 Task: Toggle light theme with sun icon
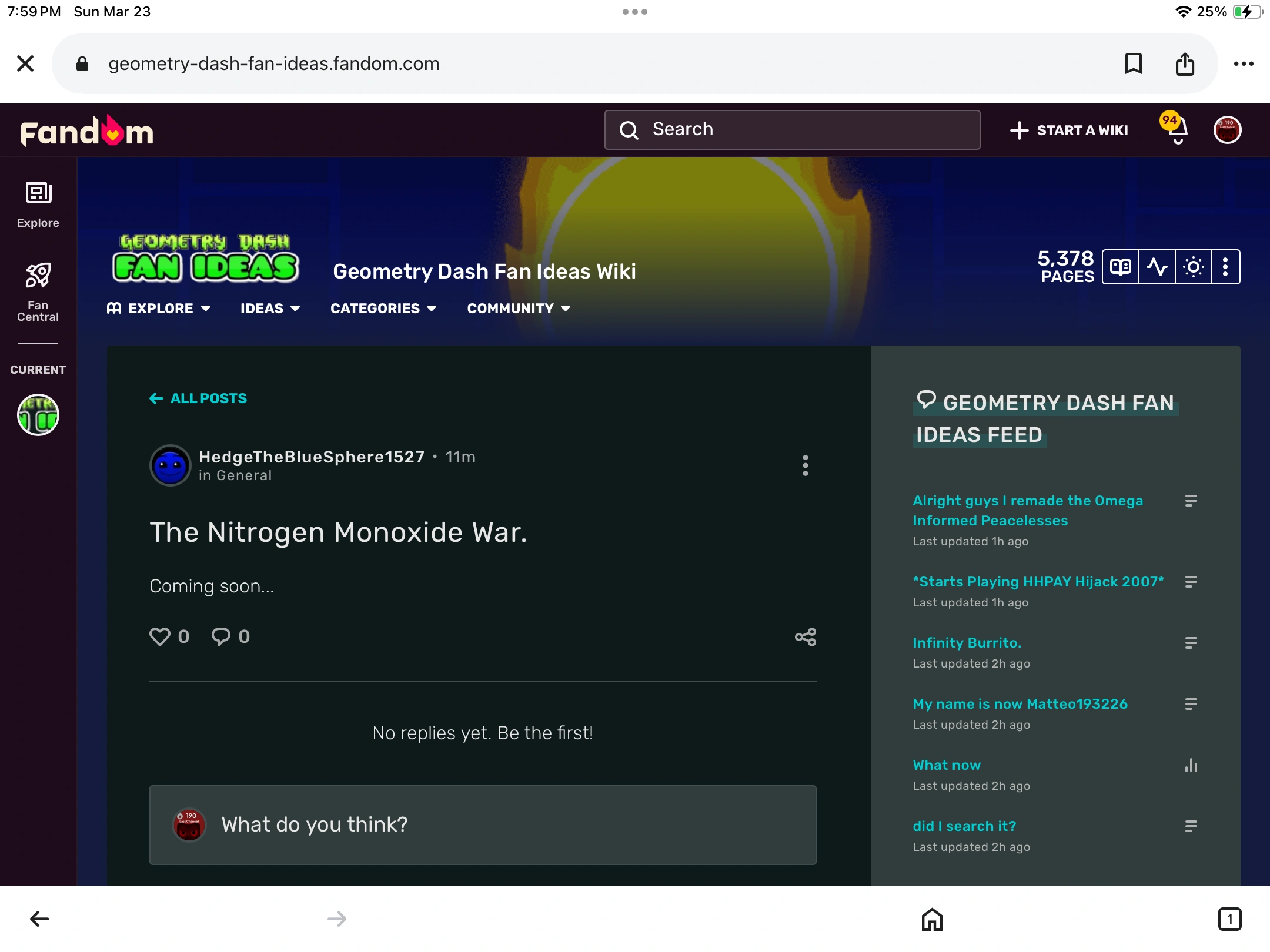[x=1193, y=267]
